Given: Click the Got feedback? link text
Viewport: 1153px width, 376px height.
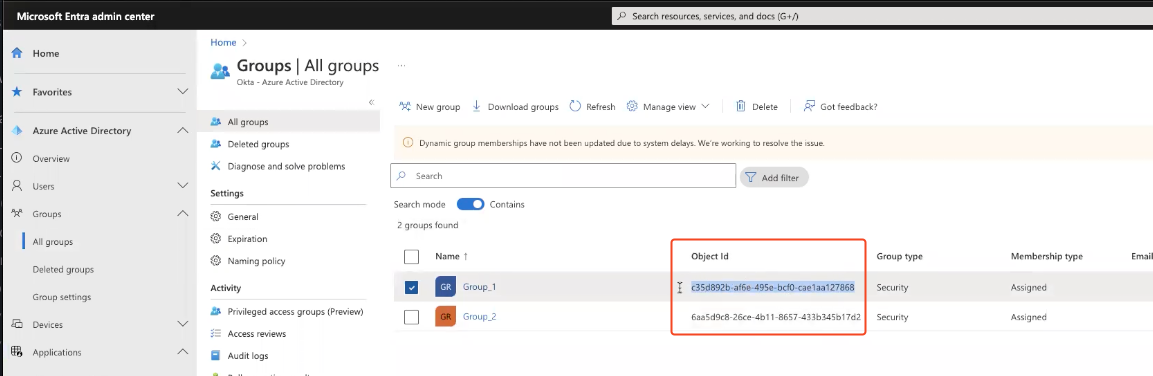Looking at the screenshot, I should coord(849,107).
